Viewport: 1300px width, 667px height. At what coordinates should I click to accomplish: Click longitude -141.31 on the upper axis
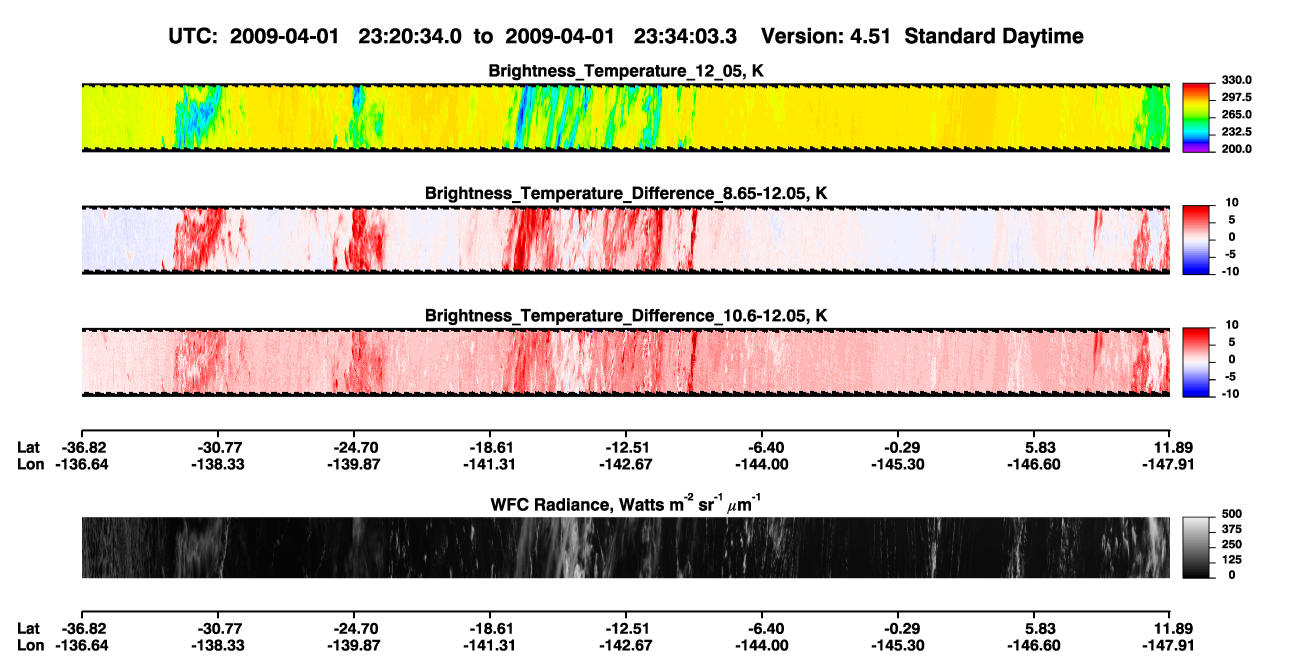point(489,464)
